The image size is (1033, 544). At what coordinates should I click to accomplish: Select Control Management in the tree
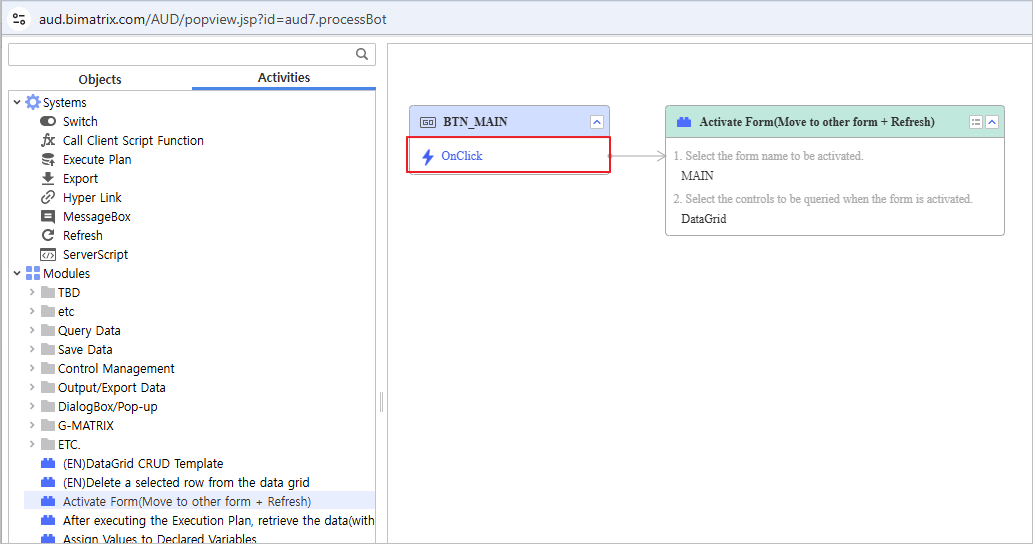coord(116,369)
